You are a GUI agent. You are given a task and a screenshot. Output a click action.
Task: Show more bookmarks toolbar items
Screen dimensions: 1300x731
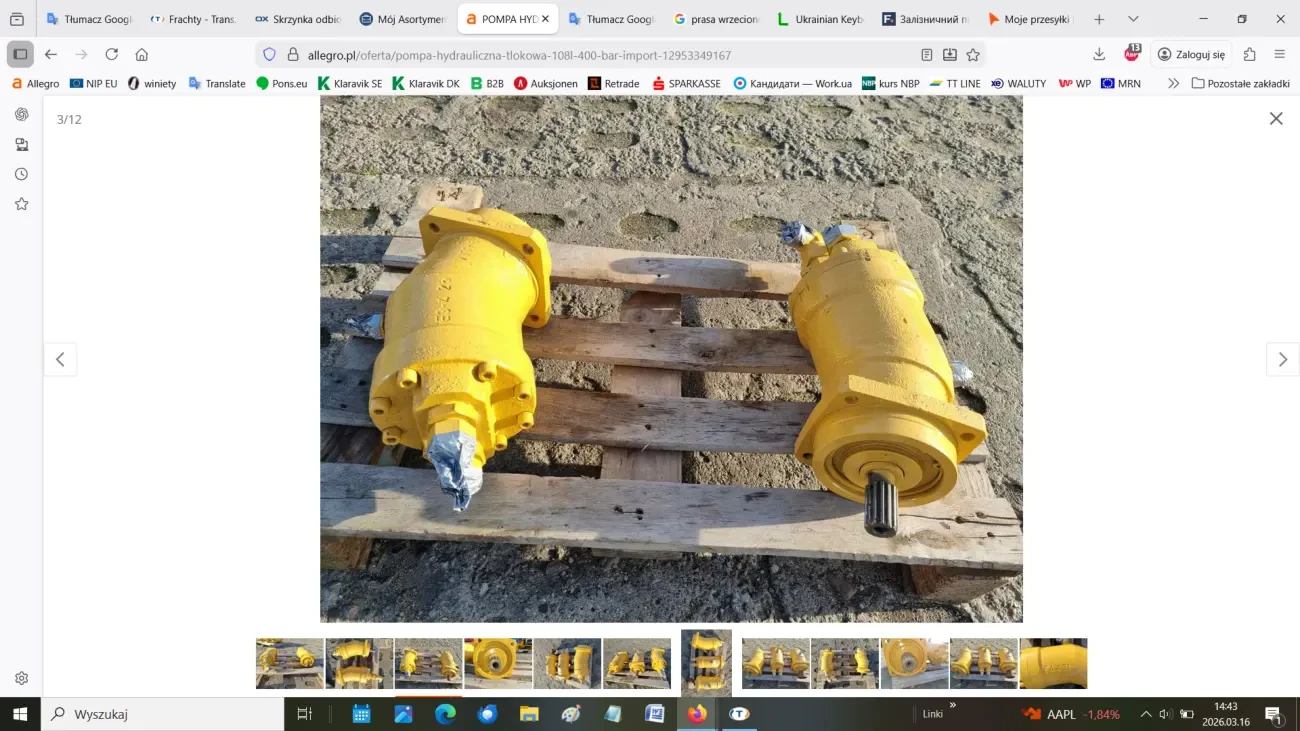pos(1173,84)
